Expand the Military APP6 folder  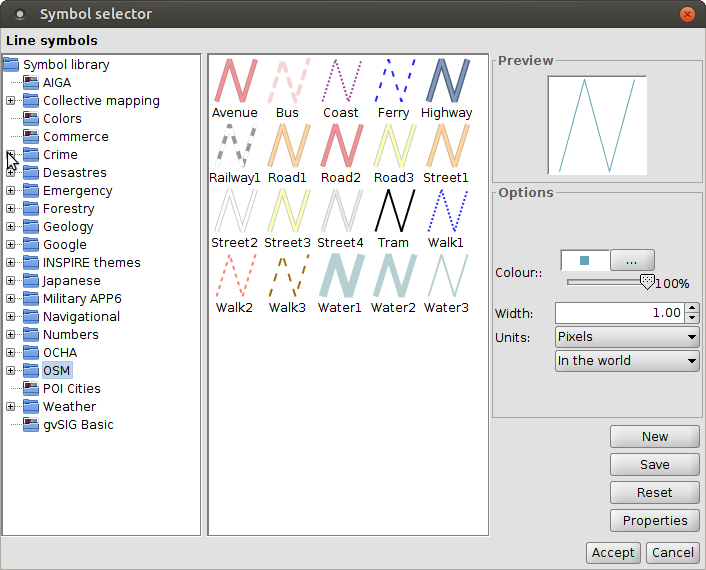11,299
